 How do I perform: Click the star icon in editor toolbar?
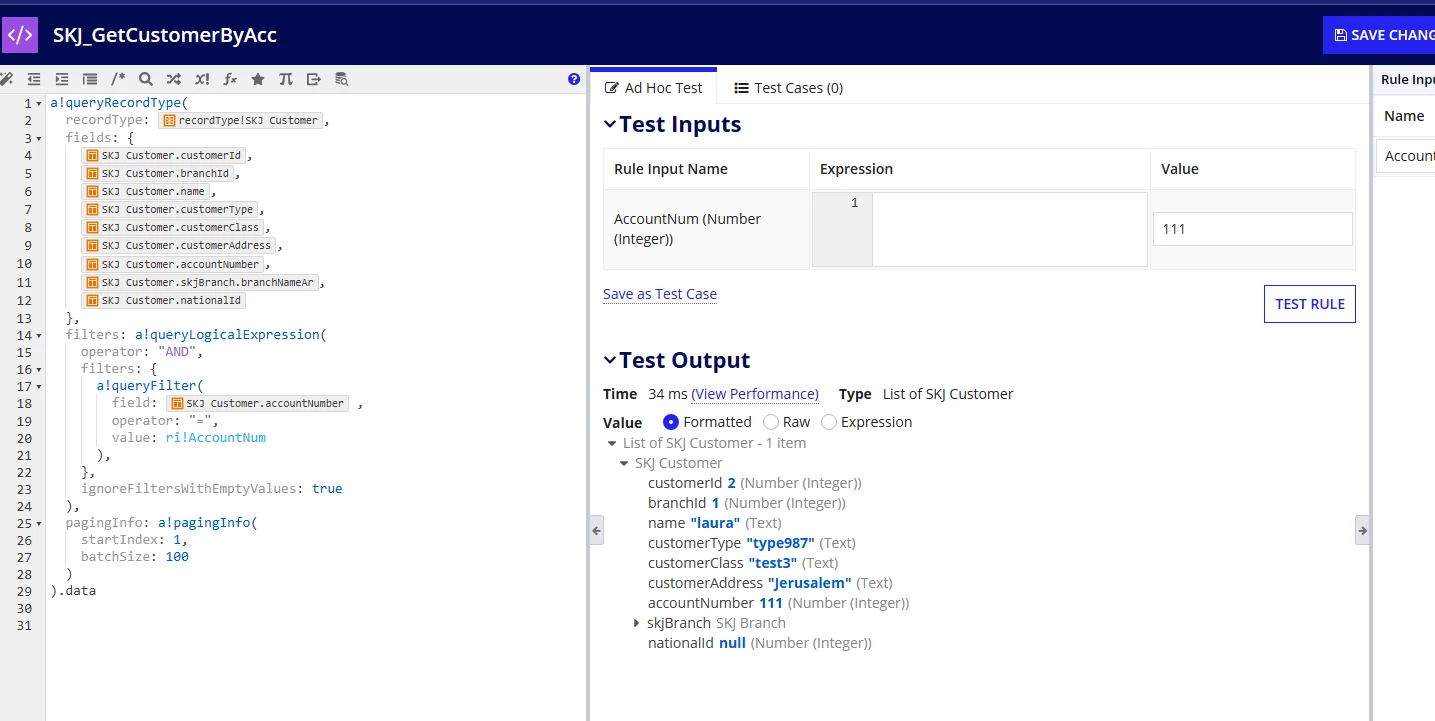258,79
